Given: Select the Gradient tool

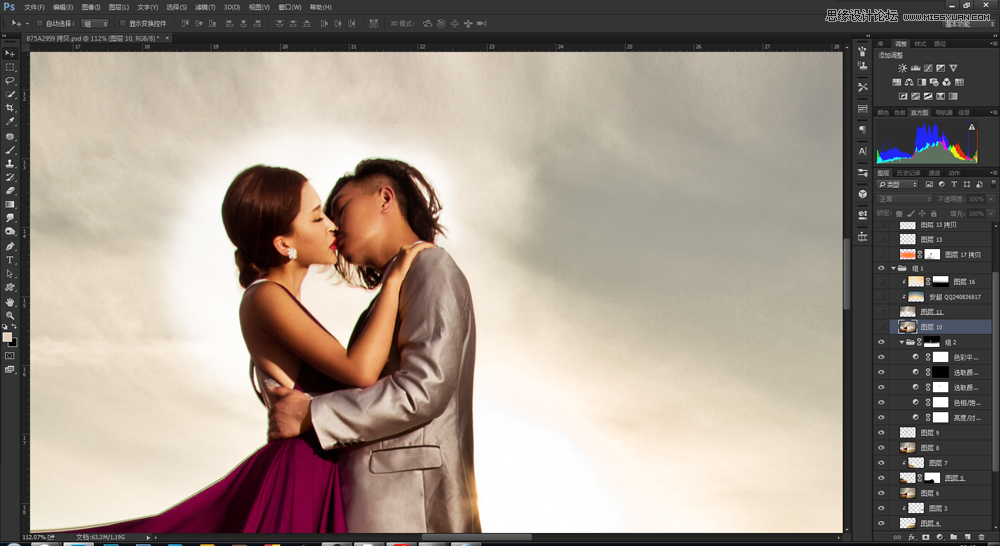Looking at the screenshot, I should coord(10,205).
